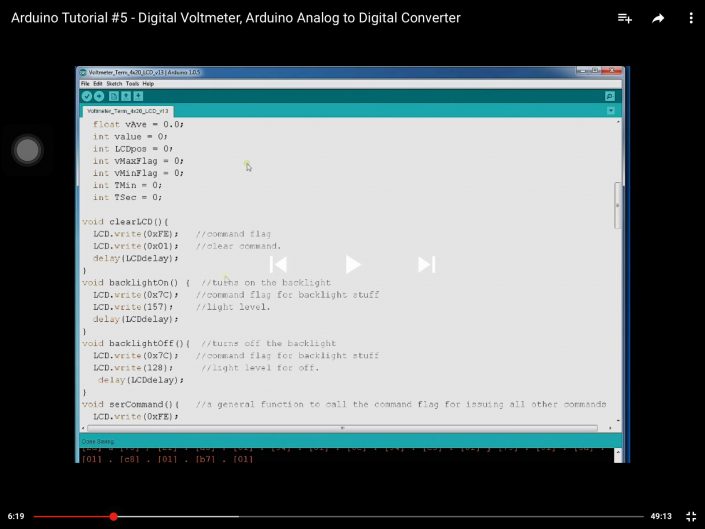Image resolution: width=705 pixels, height=529 pixels.
Task: Seek in the video progress bar
Action: pyautogui.click(x=339, y=516)
